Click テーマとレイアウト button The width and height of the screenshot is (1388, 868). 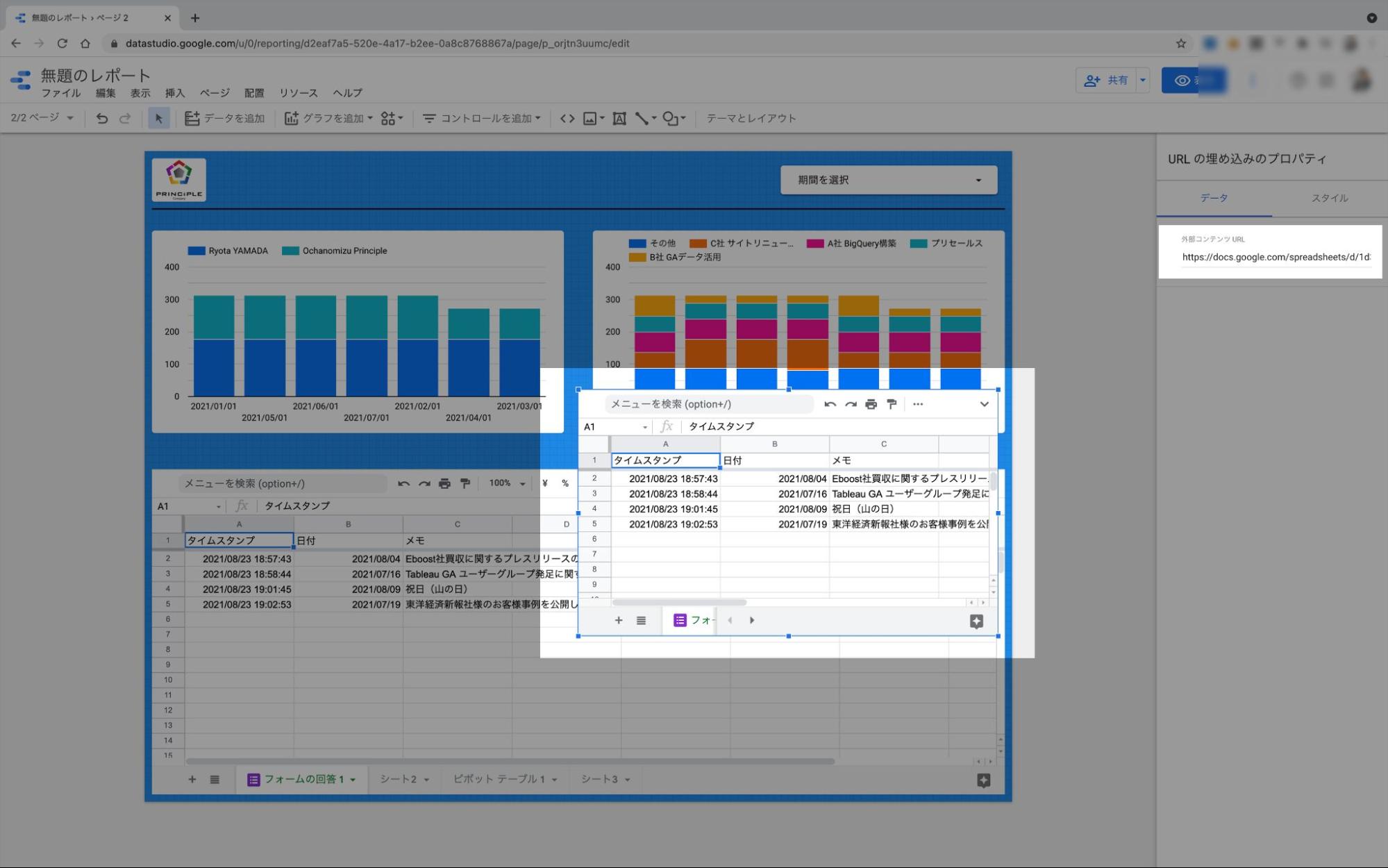(751, 118)
